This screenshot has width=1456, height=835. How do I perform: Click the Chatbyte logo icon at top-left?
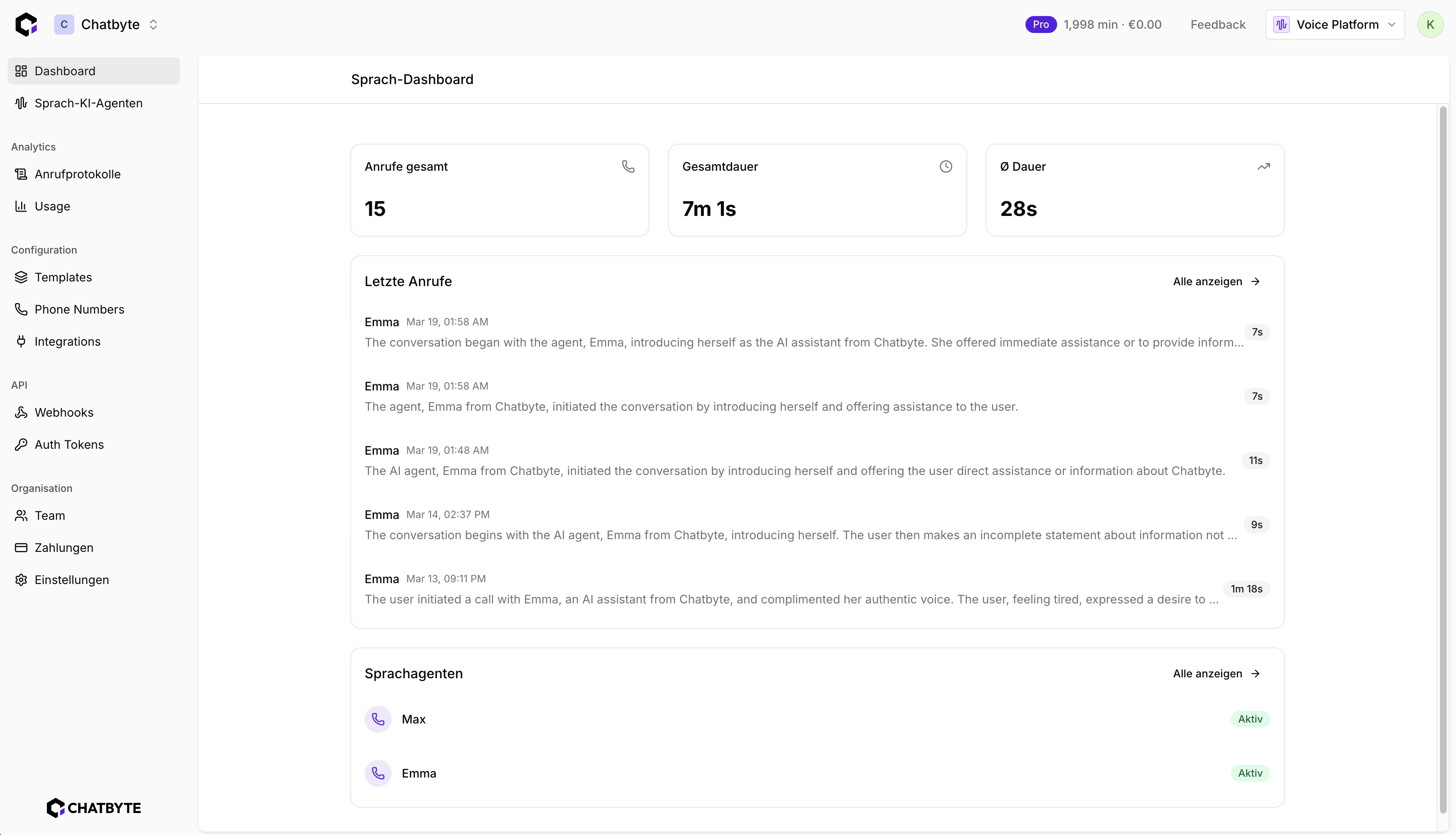coord(26,25)
